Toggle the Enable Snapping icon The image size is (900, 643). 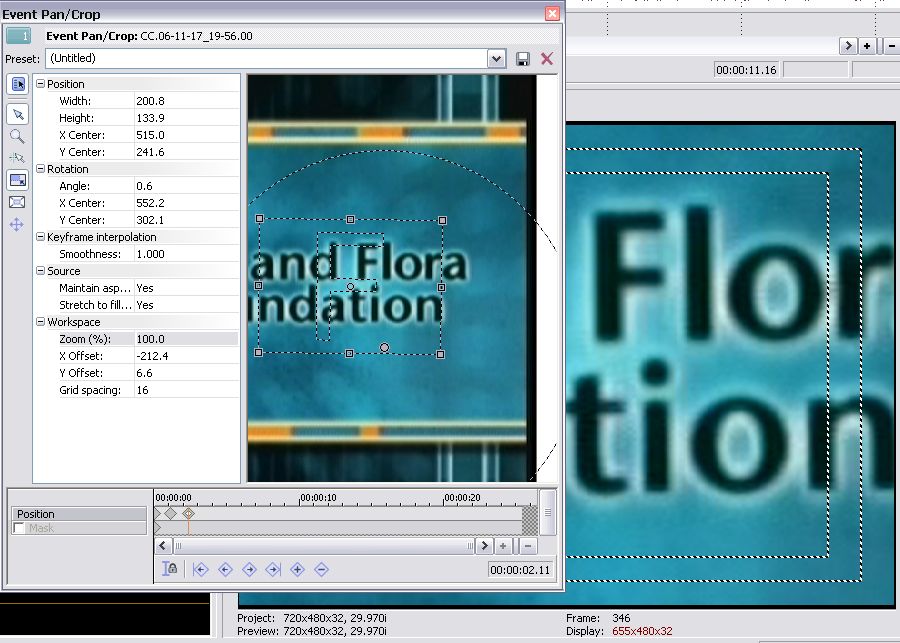pyautogui.click(x=17, y=157)
